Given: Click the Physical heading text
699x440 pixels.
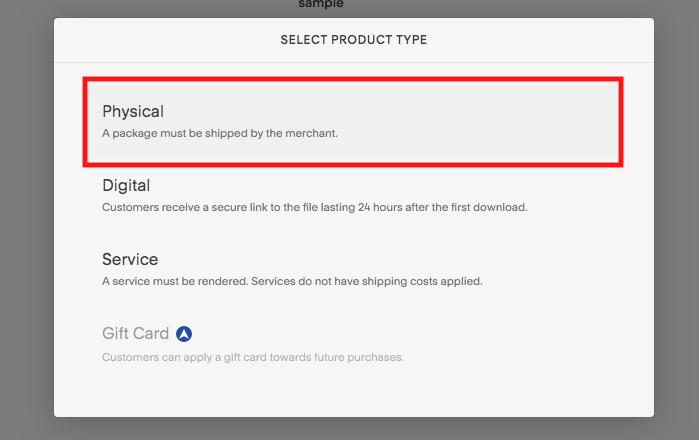Looking at the screenshot, I should pyautogui.click(x=133, y=111).
